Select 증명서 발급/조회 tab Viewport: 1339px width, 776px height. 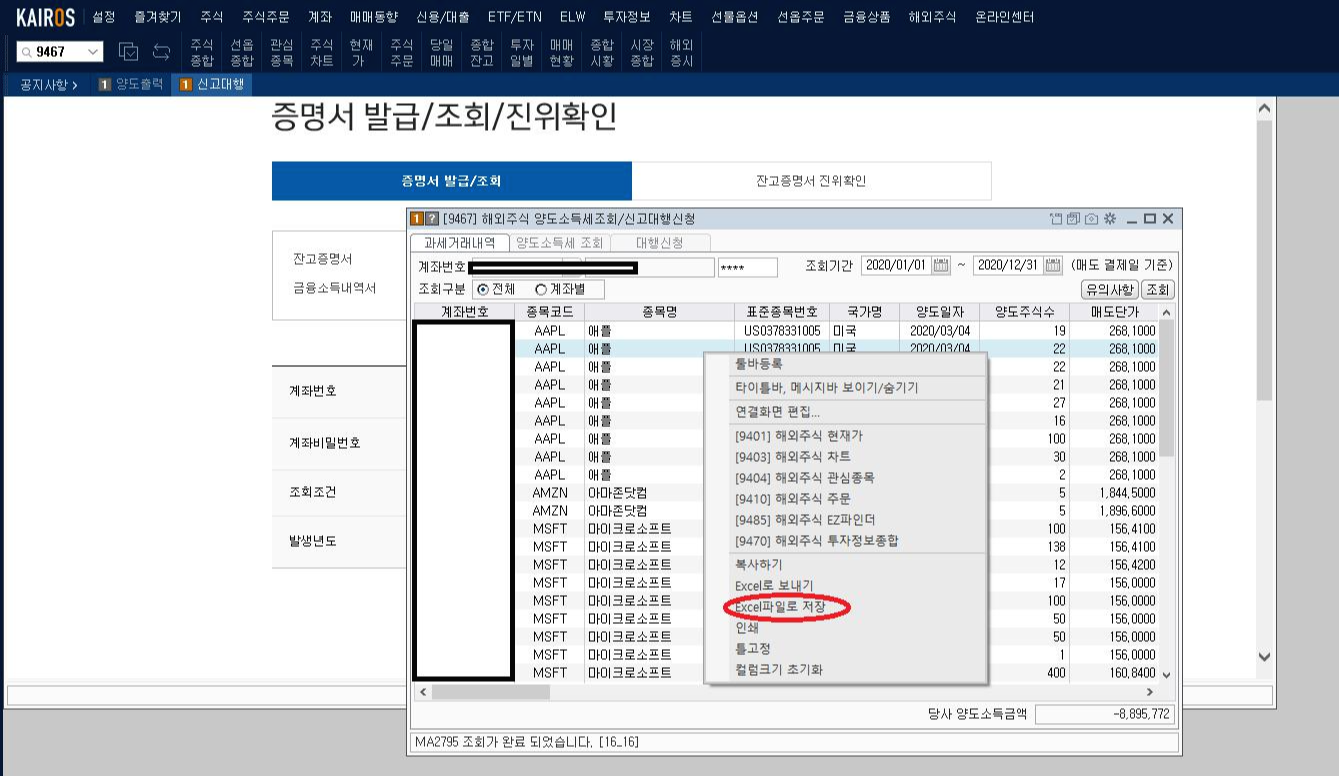[x=452, y=181]
